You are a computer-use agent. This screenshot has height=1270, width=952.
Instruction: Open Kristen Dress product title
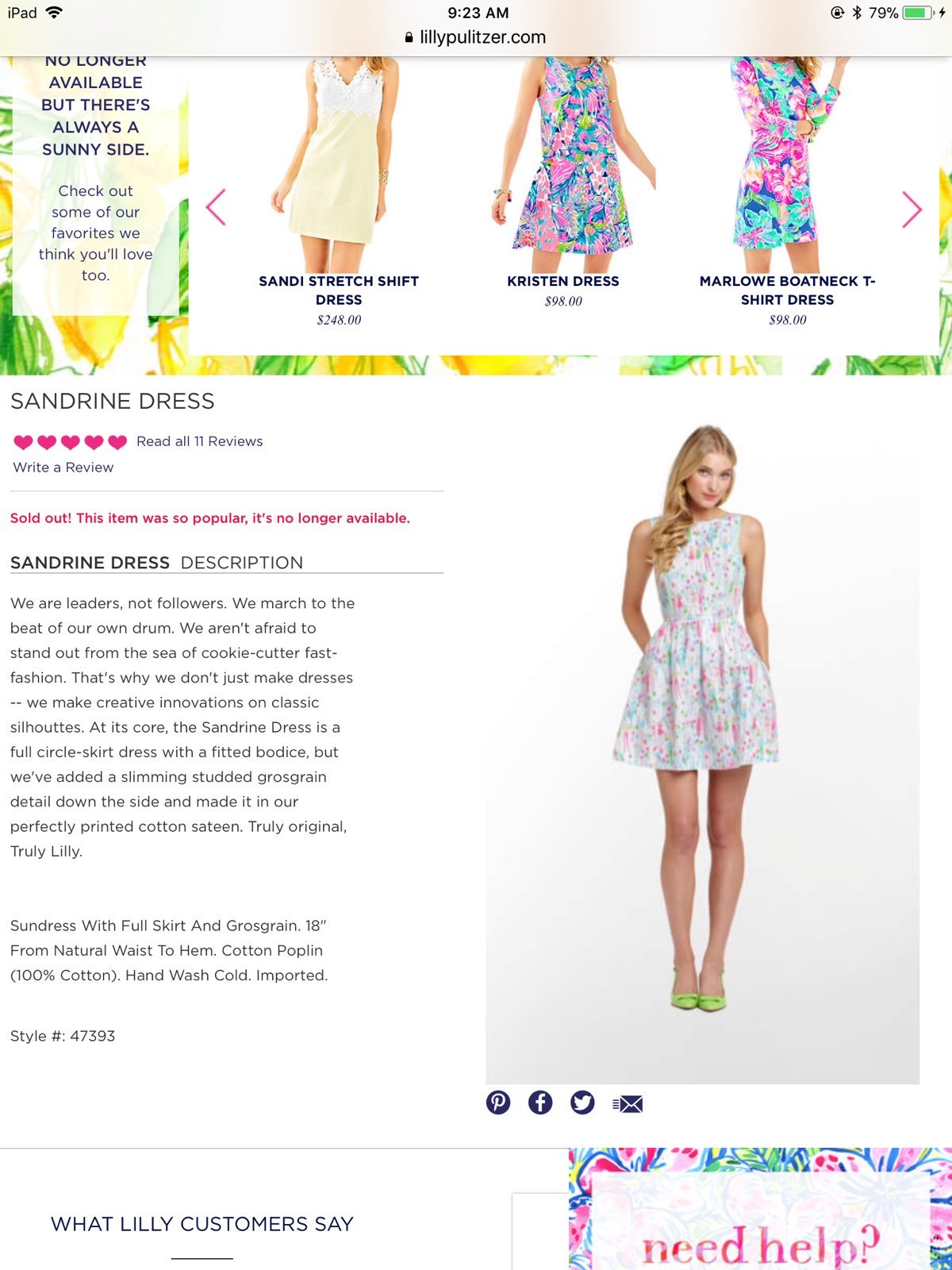coord(563,281)
